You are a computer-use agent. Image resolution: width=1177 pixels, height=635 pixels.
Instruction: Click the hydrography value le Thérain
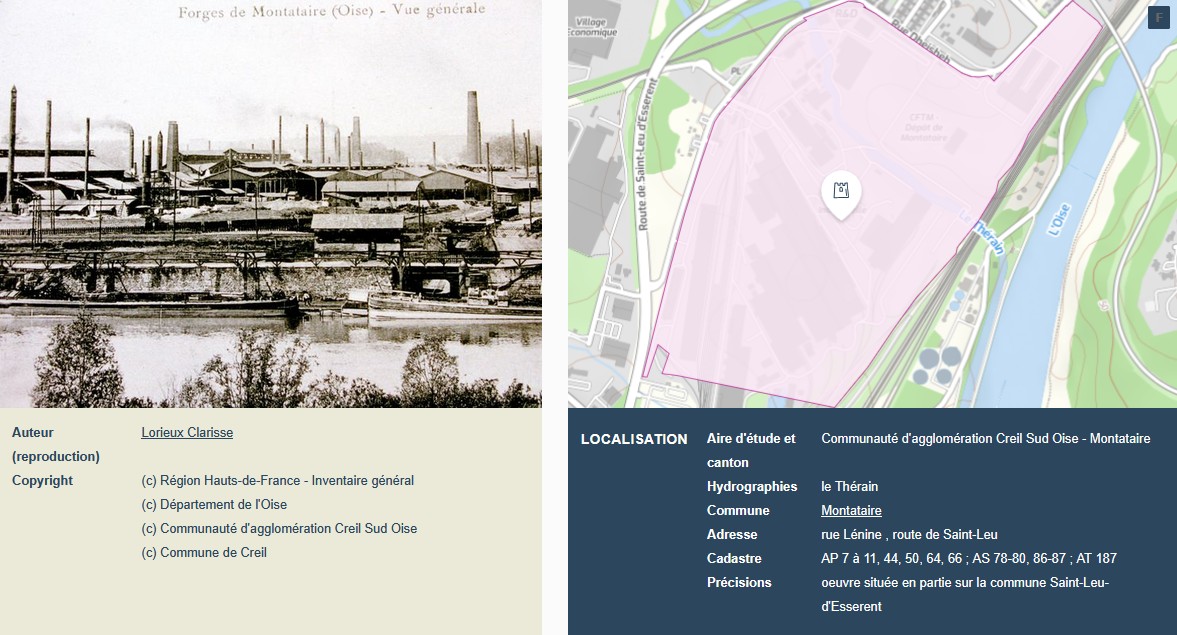click(849, 487)
